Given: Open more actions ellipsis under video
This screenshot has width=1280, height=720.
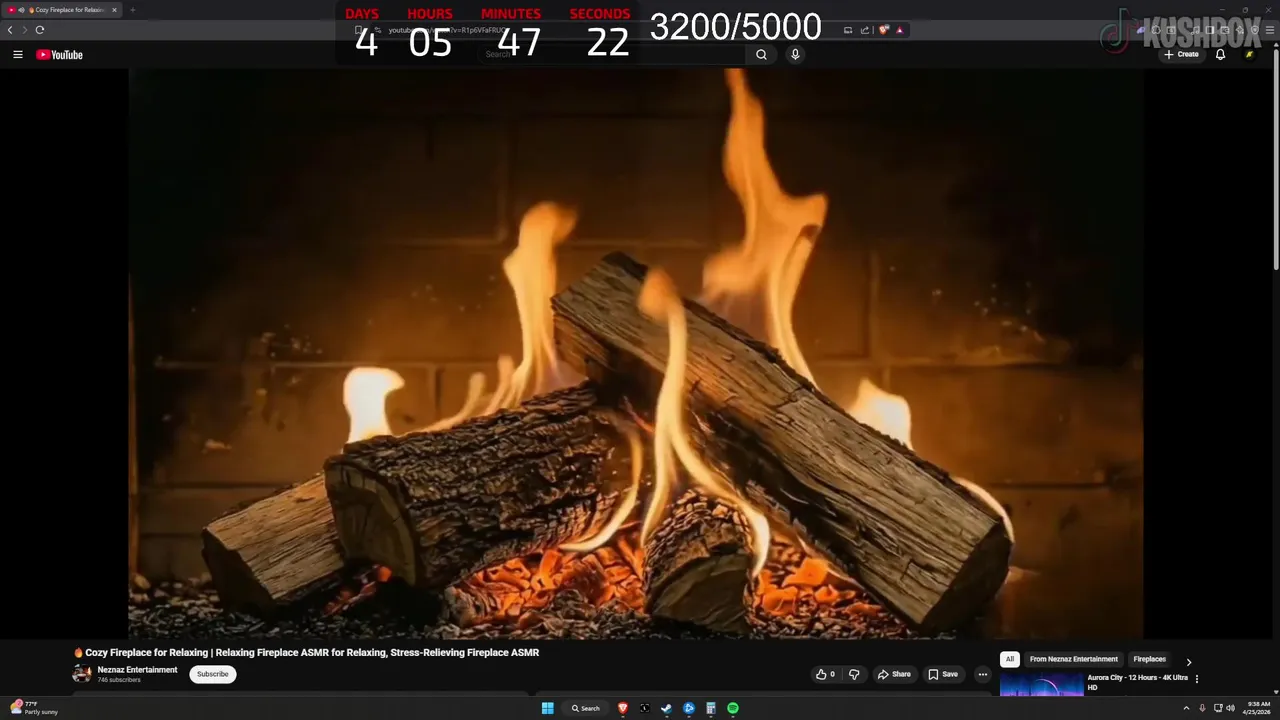Looking at the screenshot, I should click(x=982, y=674).
